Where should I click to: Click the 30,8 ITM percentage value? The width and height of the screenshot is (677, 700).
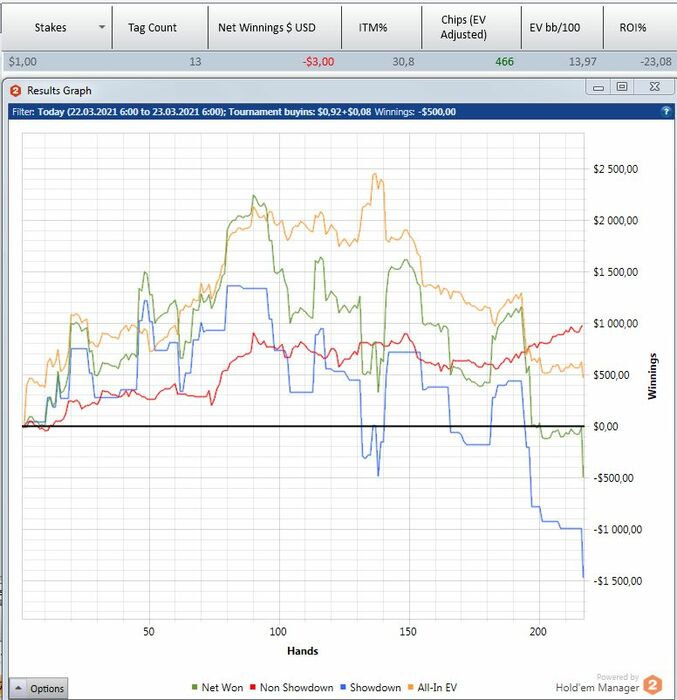point(403,62)
